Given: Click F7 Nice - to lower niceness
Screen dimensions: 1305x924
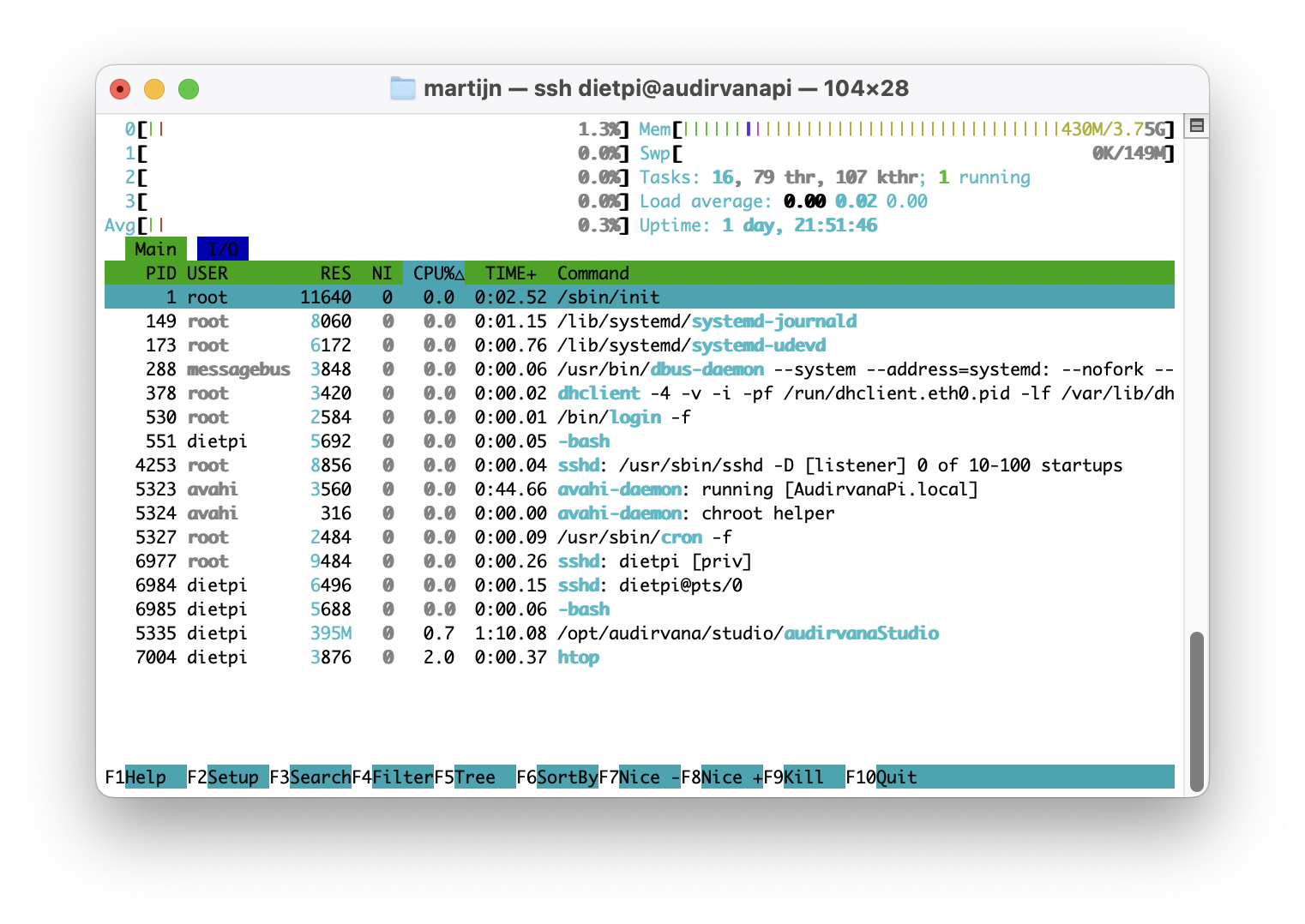Looking at the screenshot, I should point(640,777).
